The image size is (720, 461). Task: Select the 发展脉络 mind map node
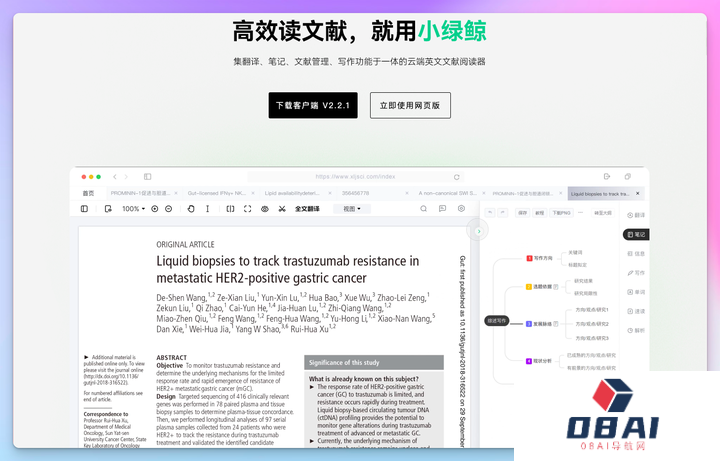point(539,324)
